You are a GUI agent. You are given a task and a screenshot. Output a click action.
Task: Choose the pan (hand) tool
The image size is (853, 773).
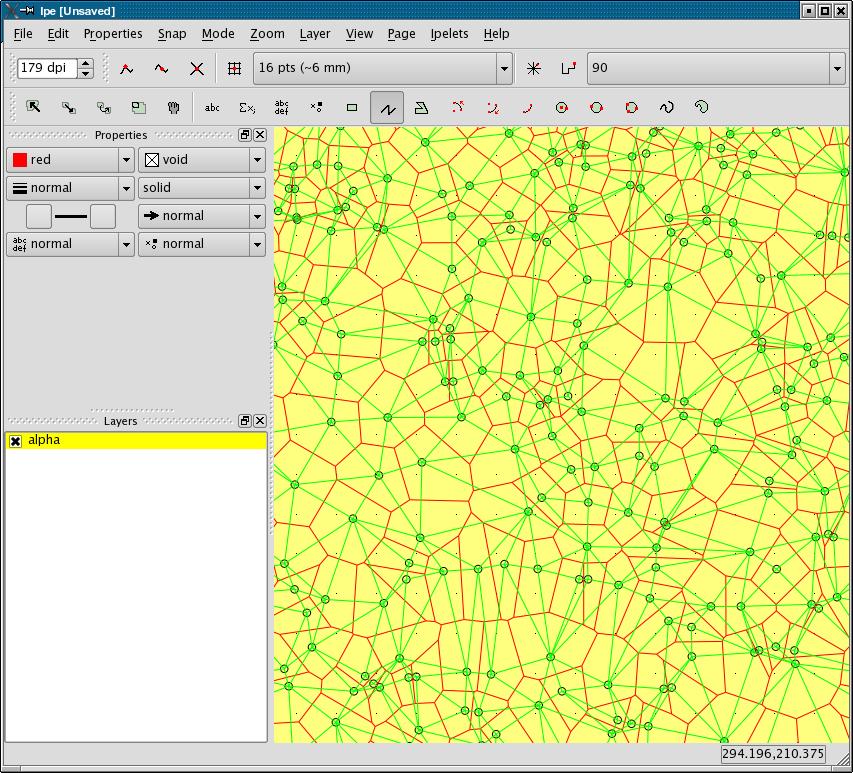pos(173,107)
